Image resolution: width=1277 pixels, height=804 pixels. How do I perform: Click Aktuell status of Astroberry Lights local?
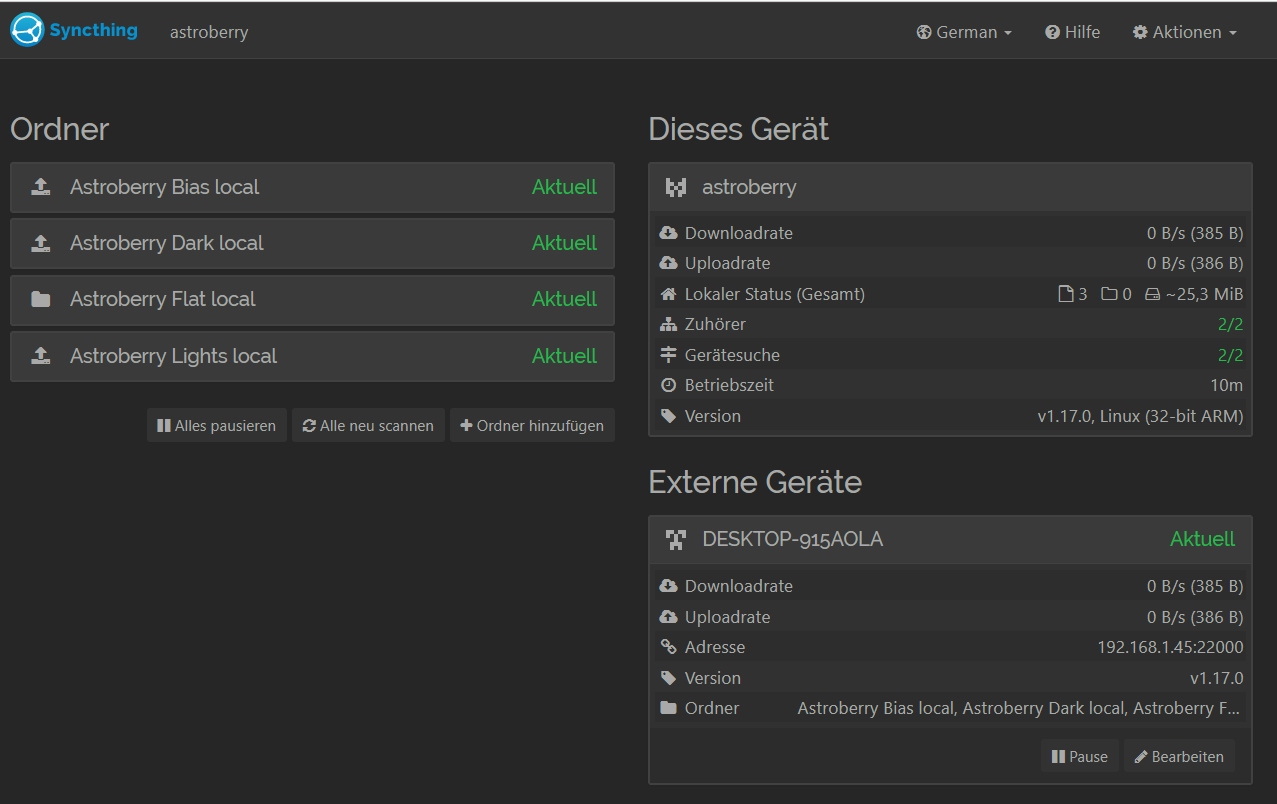564,356
